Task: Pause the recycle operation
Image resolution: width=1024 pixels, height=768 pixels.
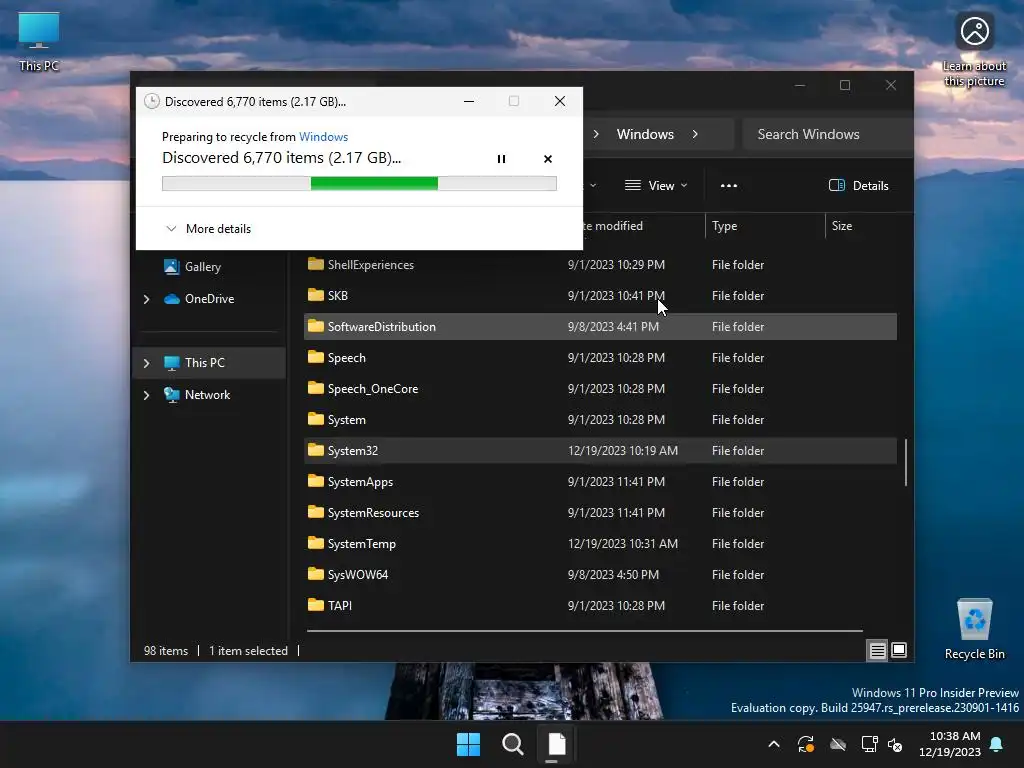Action: (x=502, y=159)
